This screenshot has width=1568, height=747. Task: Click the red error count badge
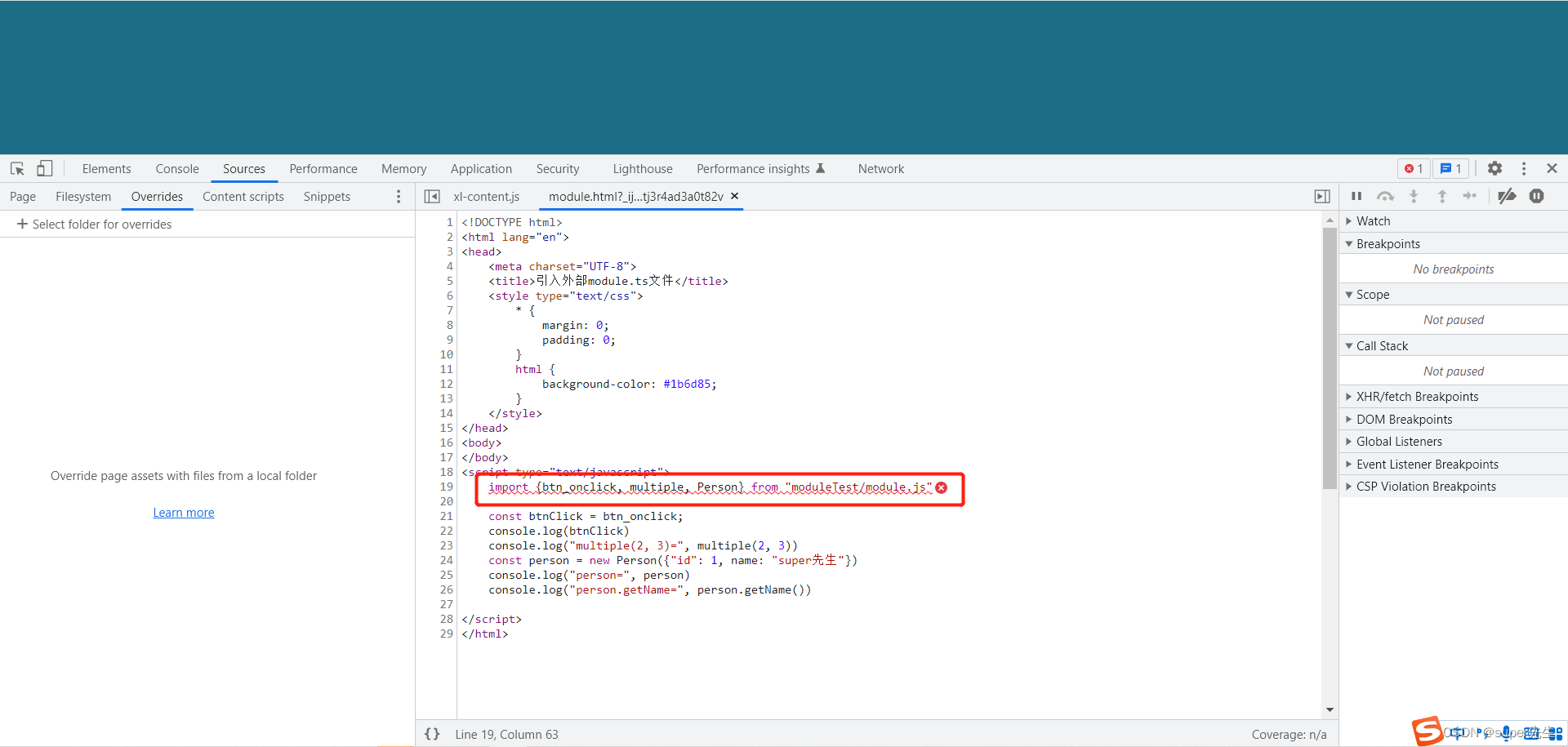point(1414,168)
